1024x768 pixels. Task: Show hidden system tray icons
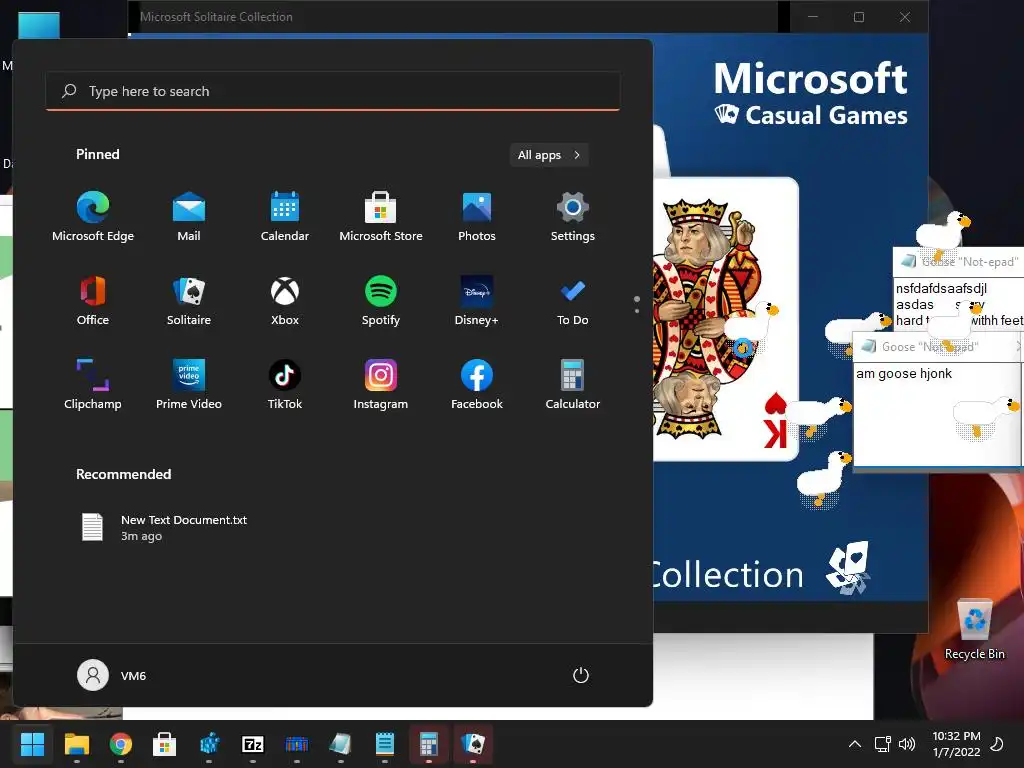[854, 744]
